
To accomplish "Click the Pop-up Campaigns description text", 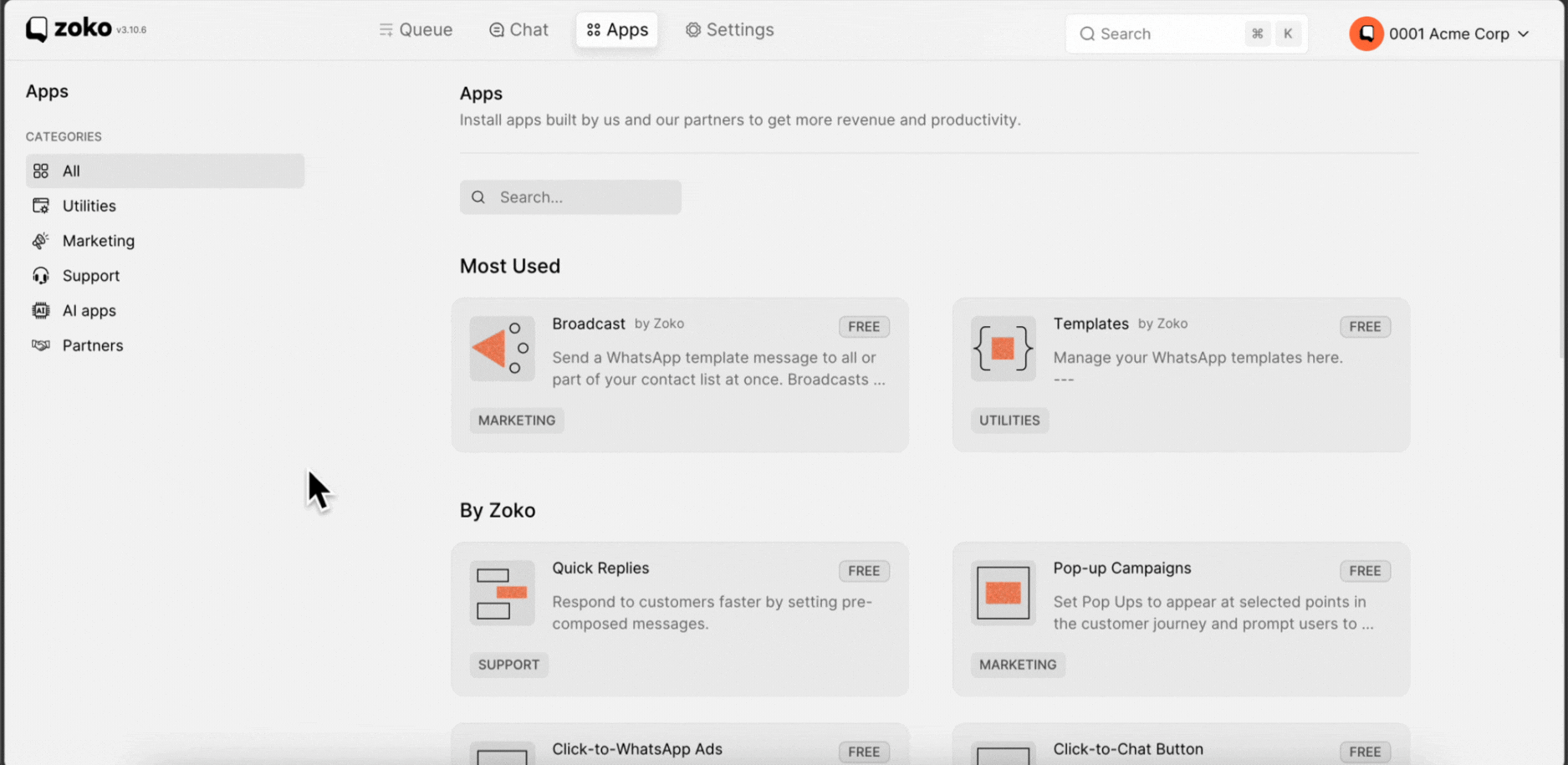I will (x=1213, y=613).
